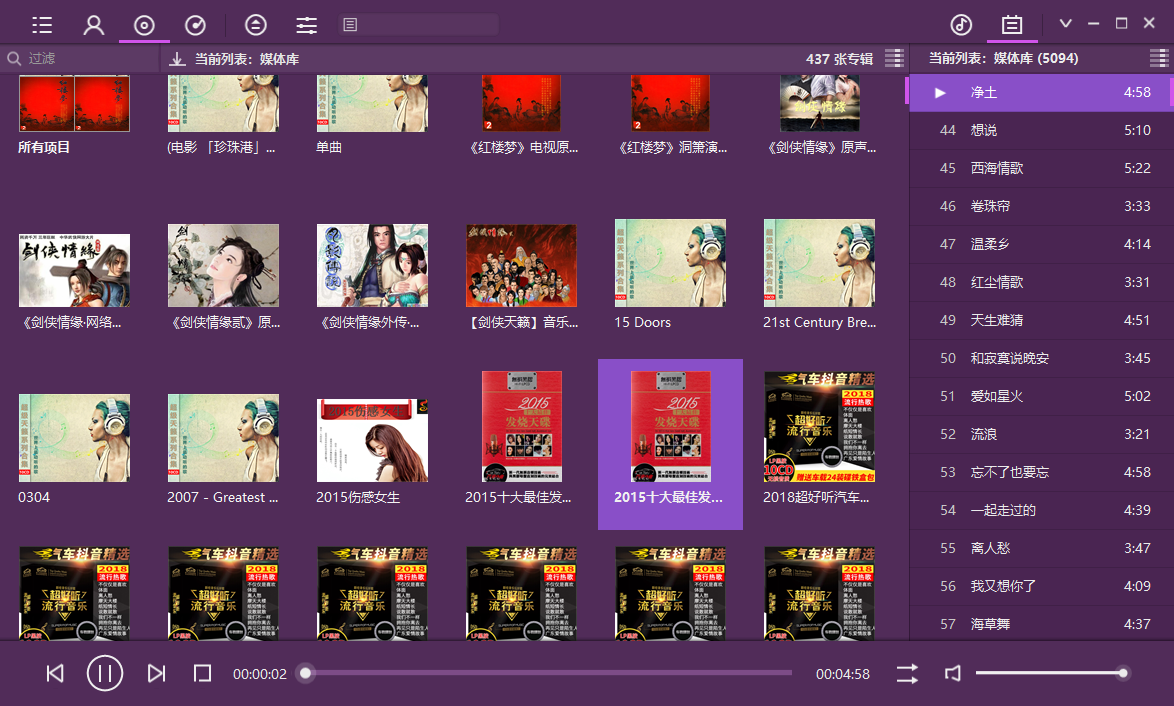
Task: Select track 48 红尘情歌
Action: [x=1041, y=282]
